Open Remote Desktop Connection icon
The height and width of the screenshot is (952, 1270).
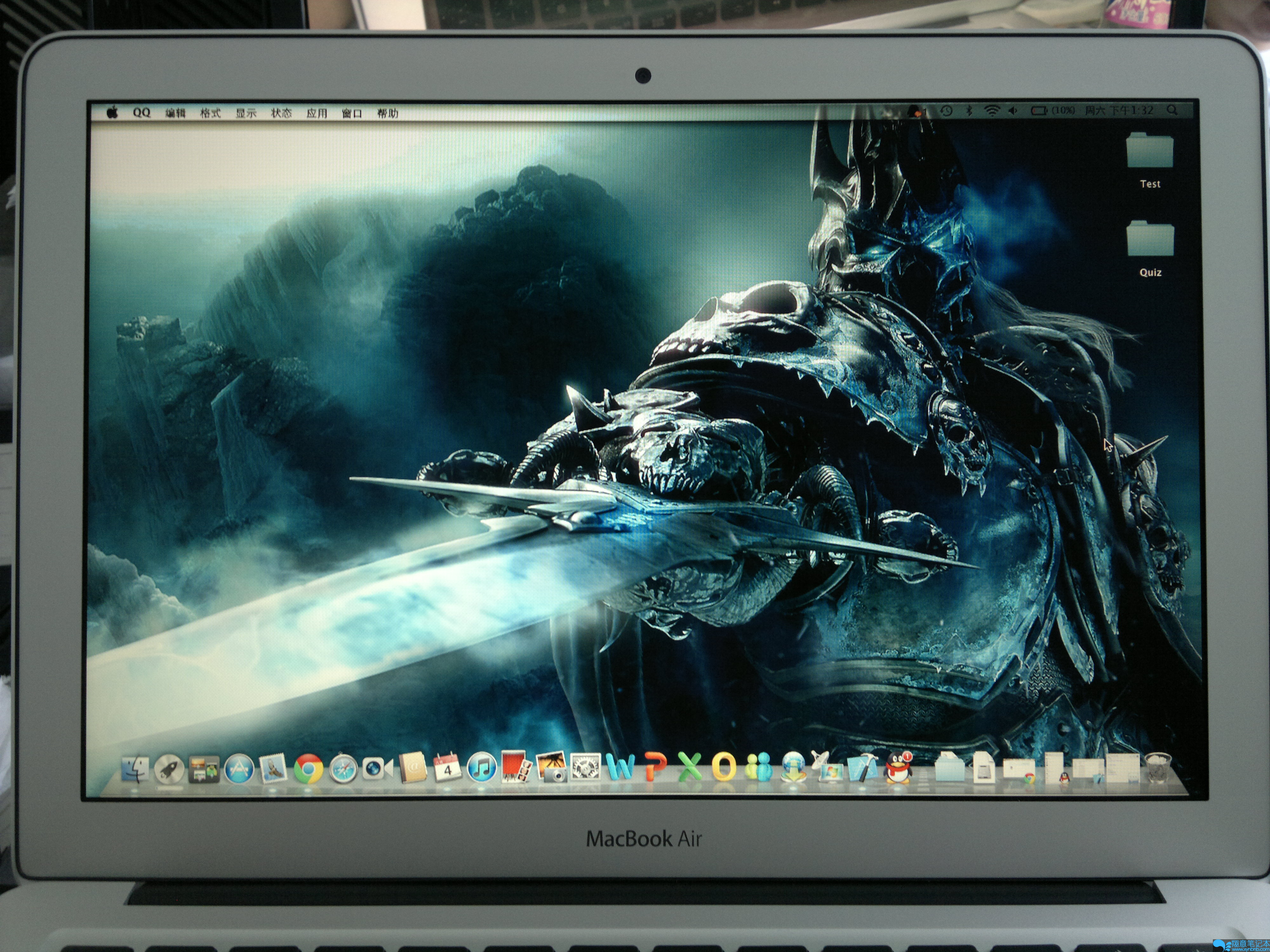tap(827, 767)
